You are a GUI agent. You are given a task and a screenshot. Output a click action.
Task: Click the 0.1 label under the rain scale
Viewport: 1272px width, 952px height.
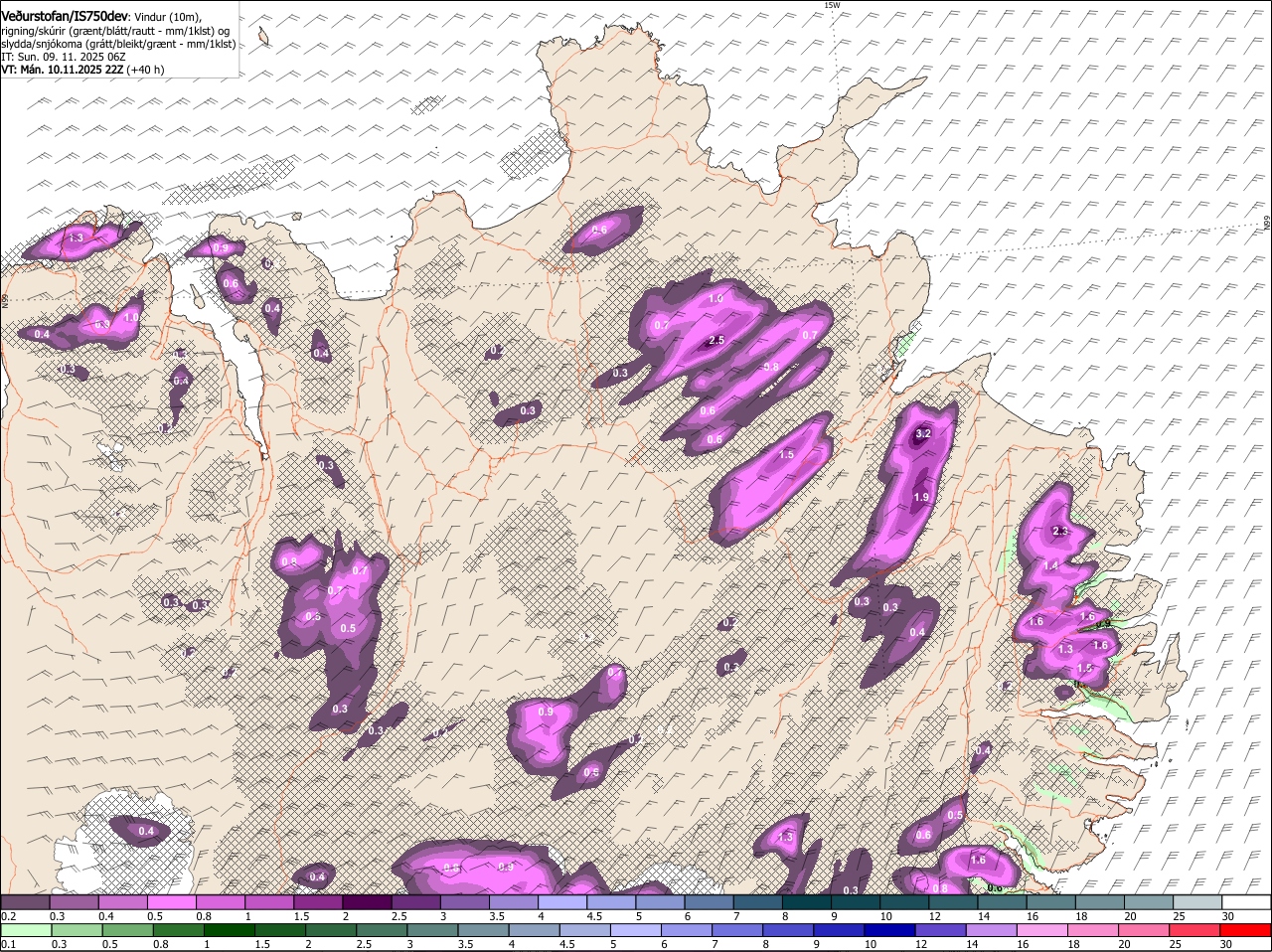pos(8,944)
